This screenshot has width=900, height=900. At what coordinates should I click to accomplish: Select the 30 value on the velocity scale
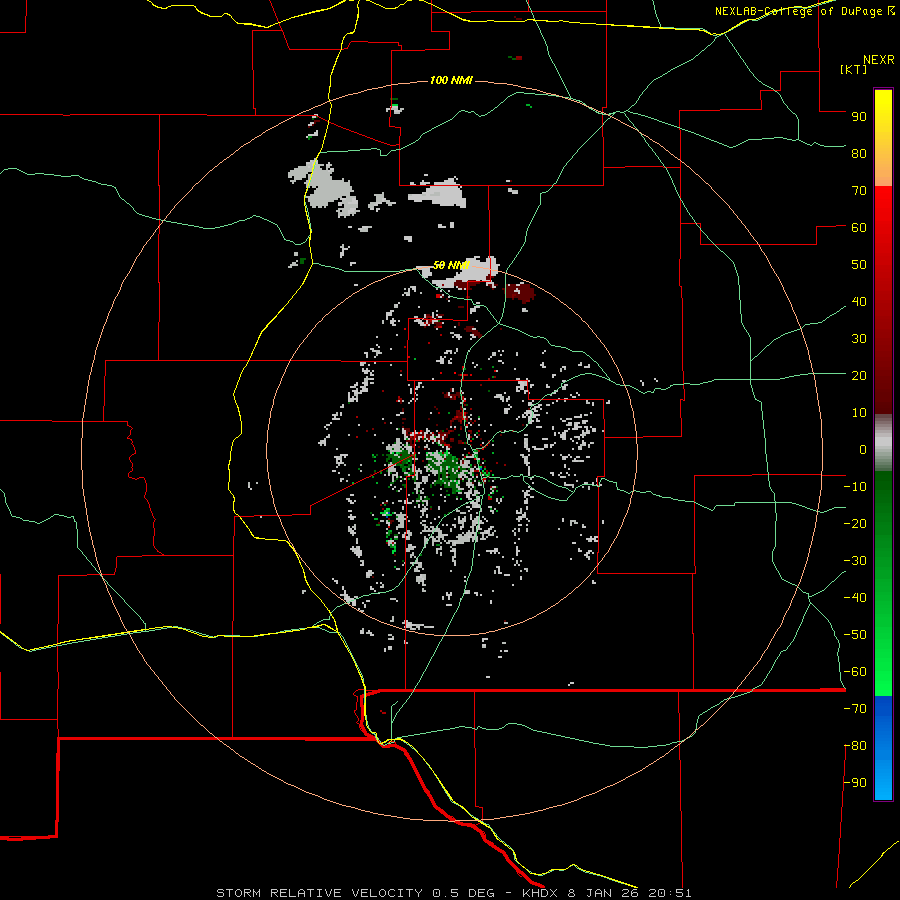pos(859,339)
